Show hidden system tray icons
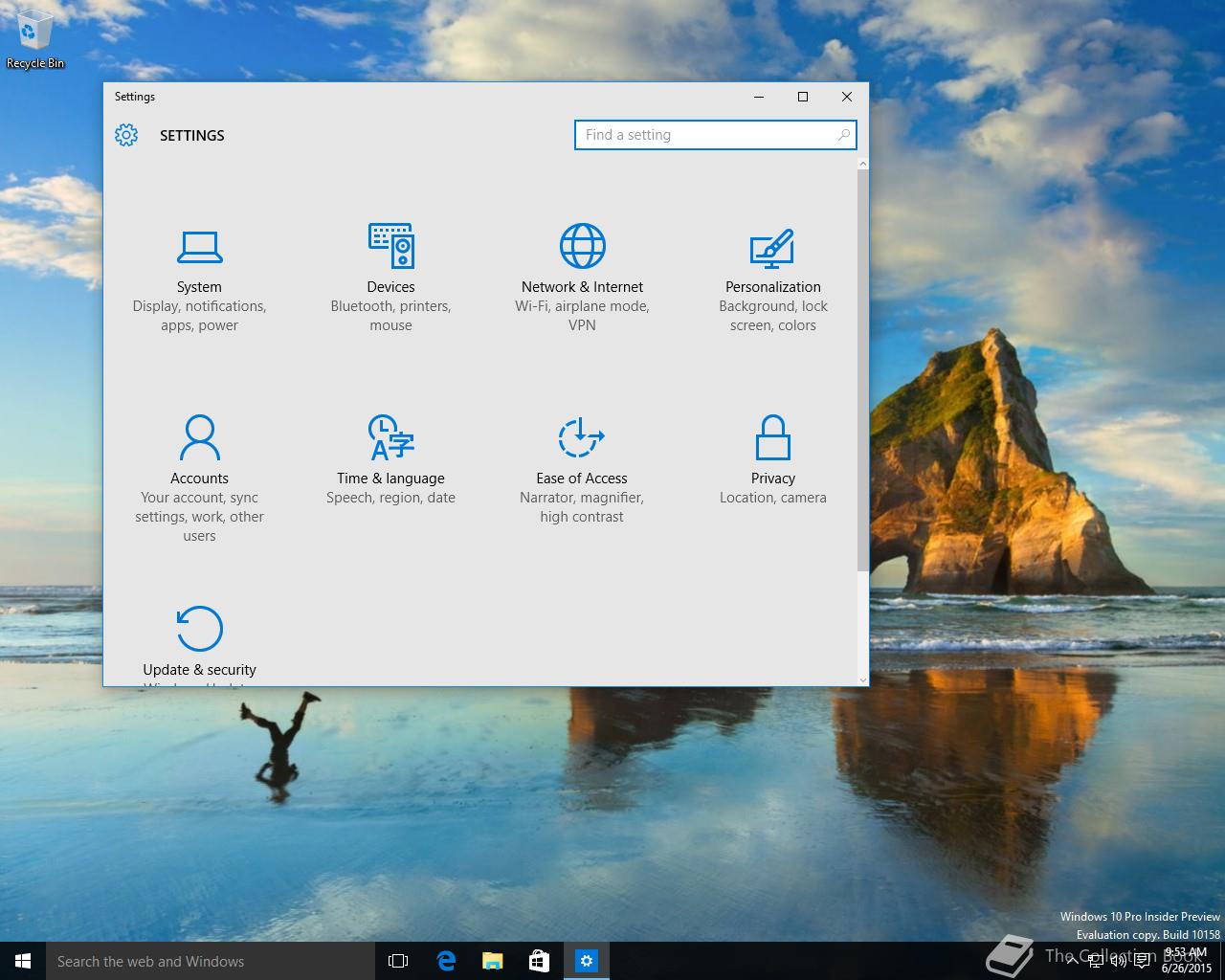The width and height of the screenshot is (1225, 980). 1072,961
